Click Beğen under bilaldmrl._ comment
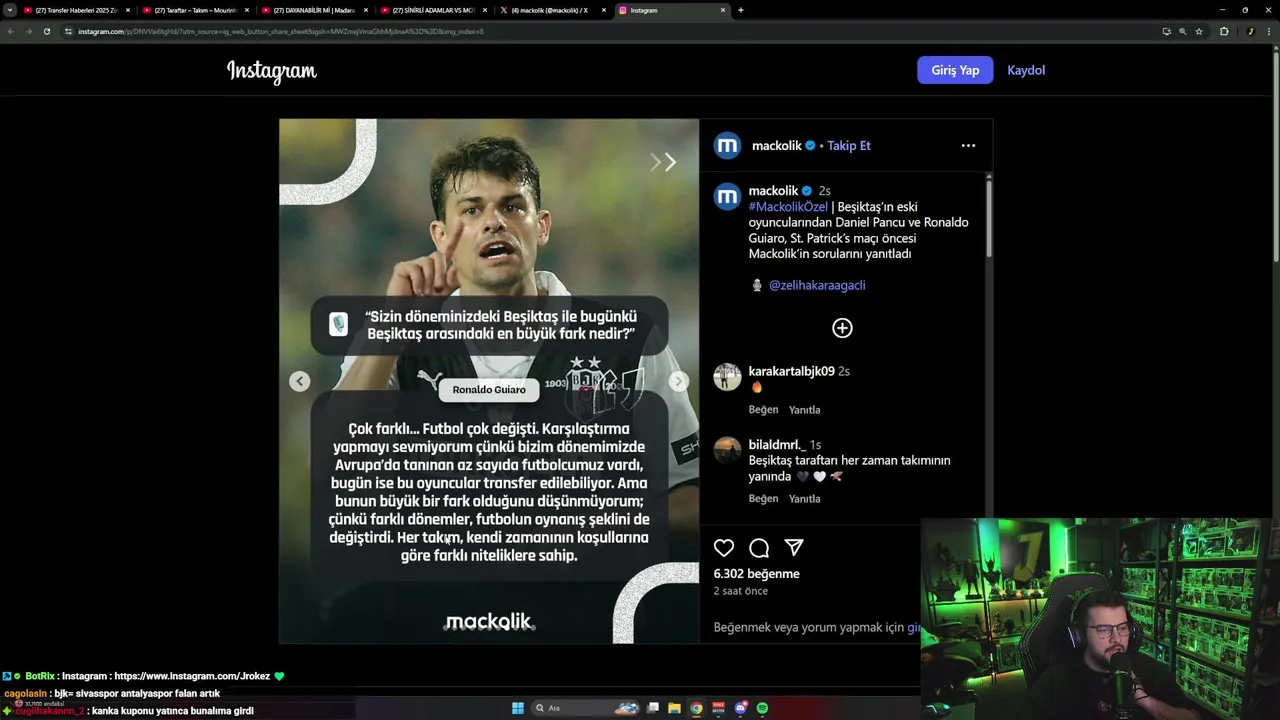The width and height of the screenshot is (1280, 720). click(x=763, y=499)
